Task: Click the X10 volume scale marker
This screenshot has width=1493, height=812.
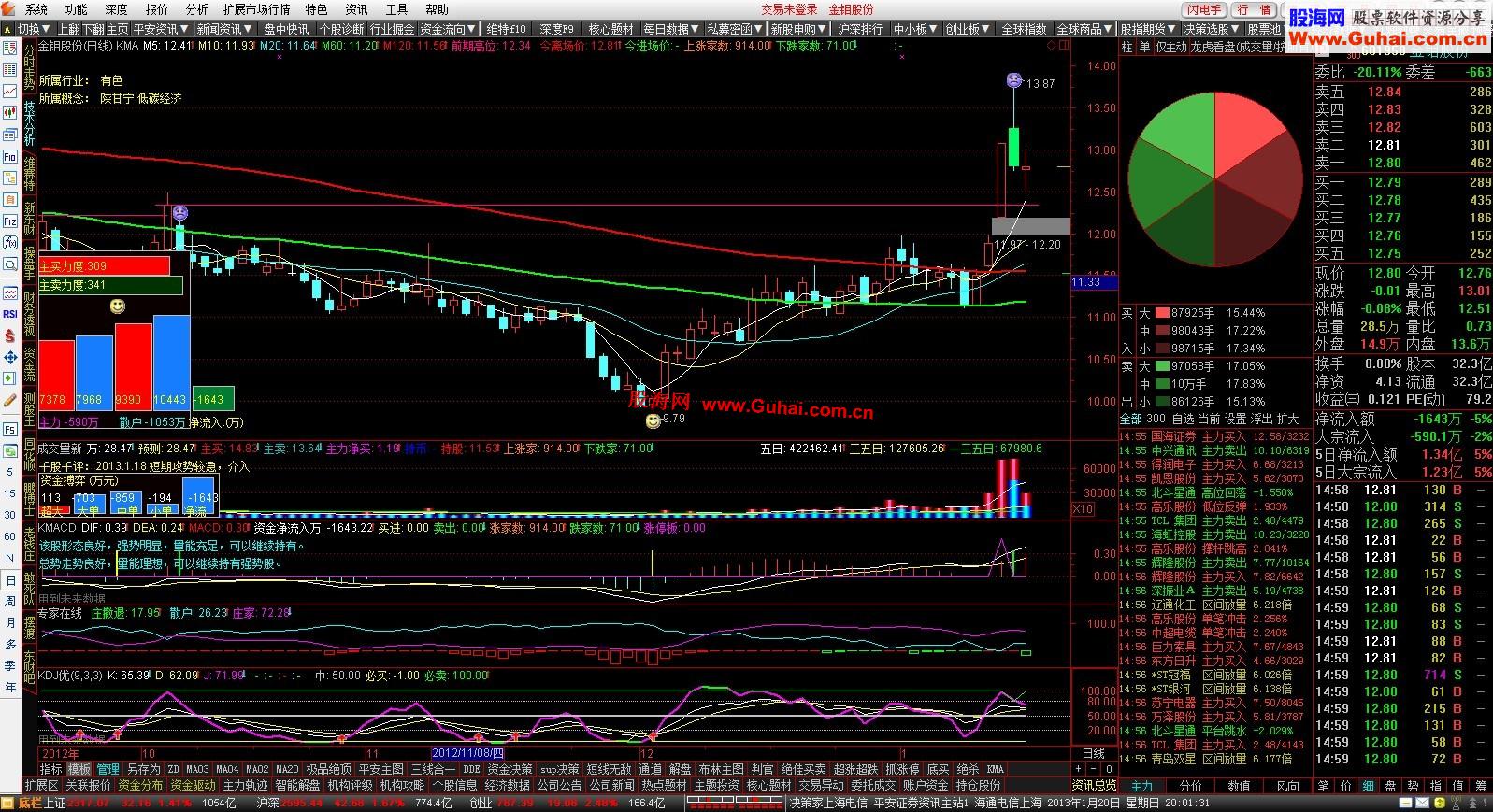Action: pos(1083,509)
